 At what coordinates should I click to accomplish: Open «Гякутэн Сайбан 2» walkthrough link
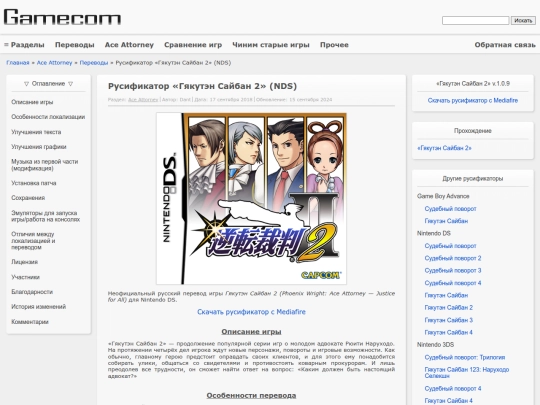coord(444,148)
